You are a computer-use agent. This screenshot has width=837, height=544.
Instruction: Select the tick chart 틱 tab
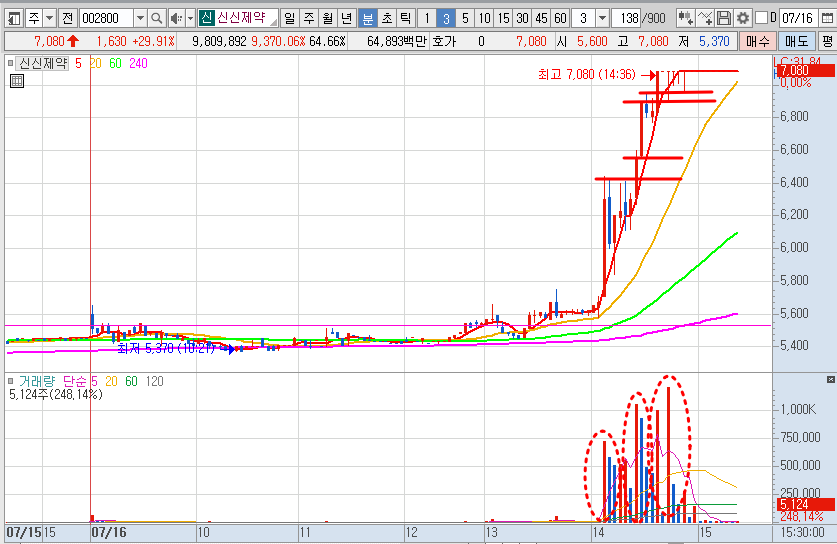pyautogui.click(x=405, y=19)
